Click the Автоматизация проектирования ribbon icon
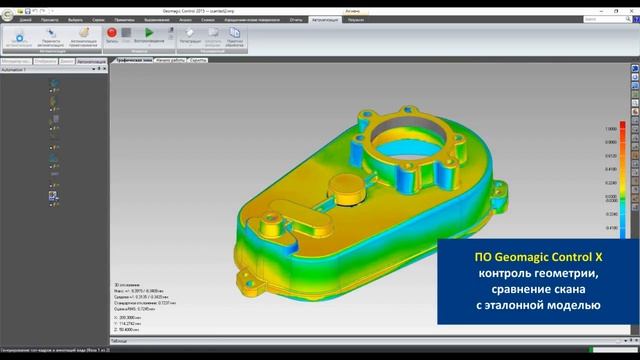640x360 pixels. click(84, 33)
